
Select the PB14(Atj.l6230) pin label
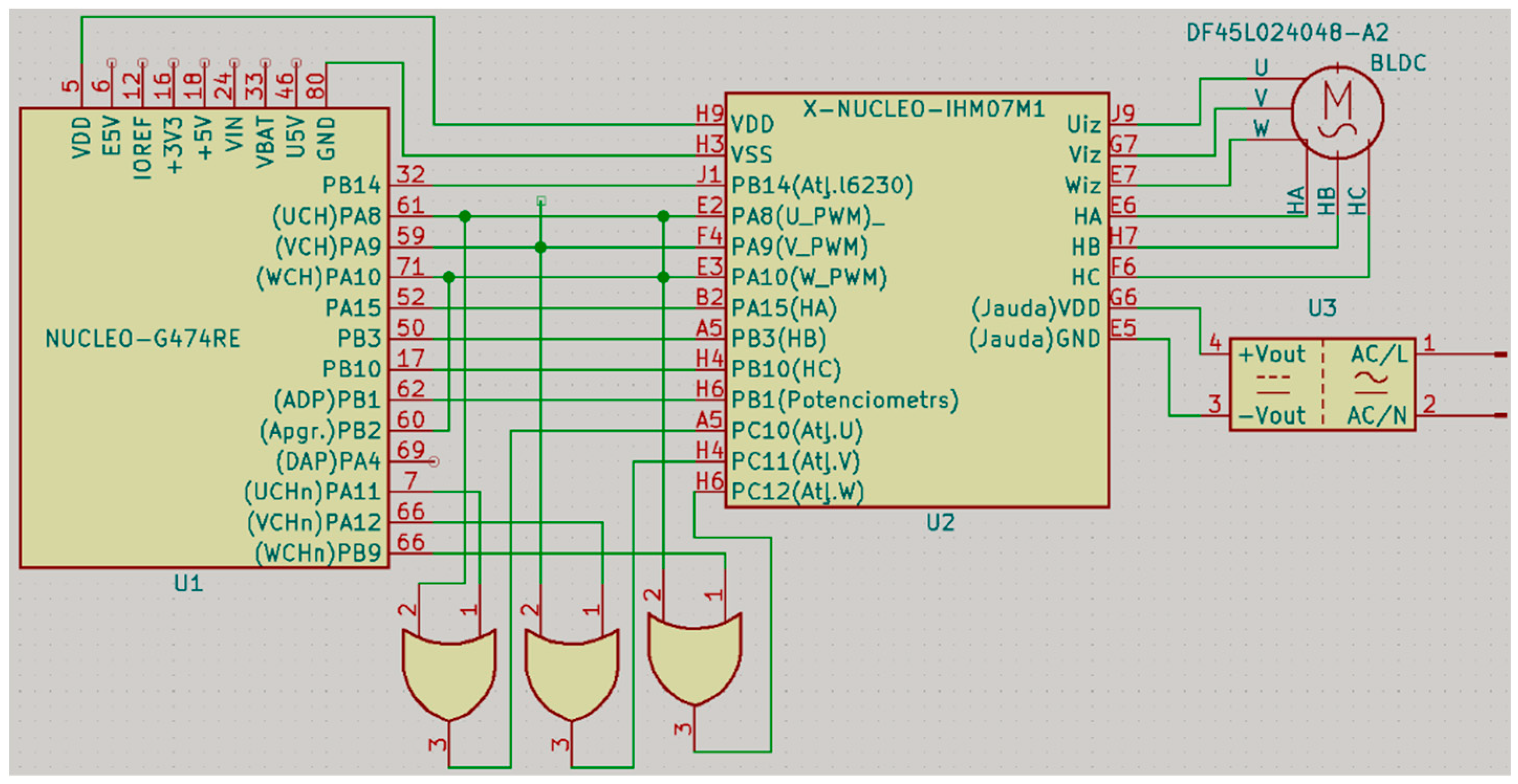[822, 186]
